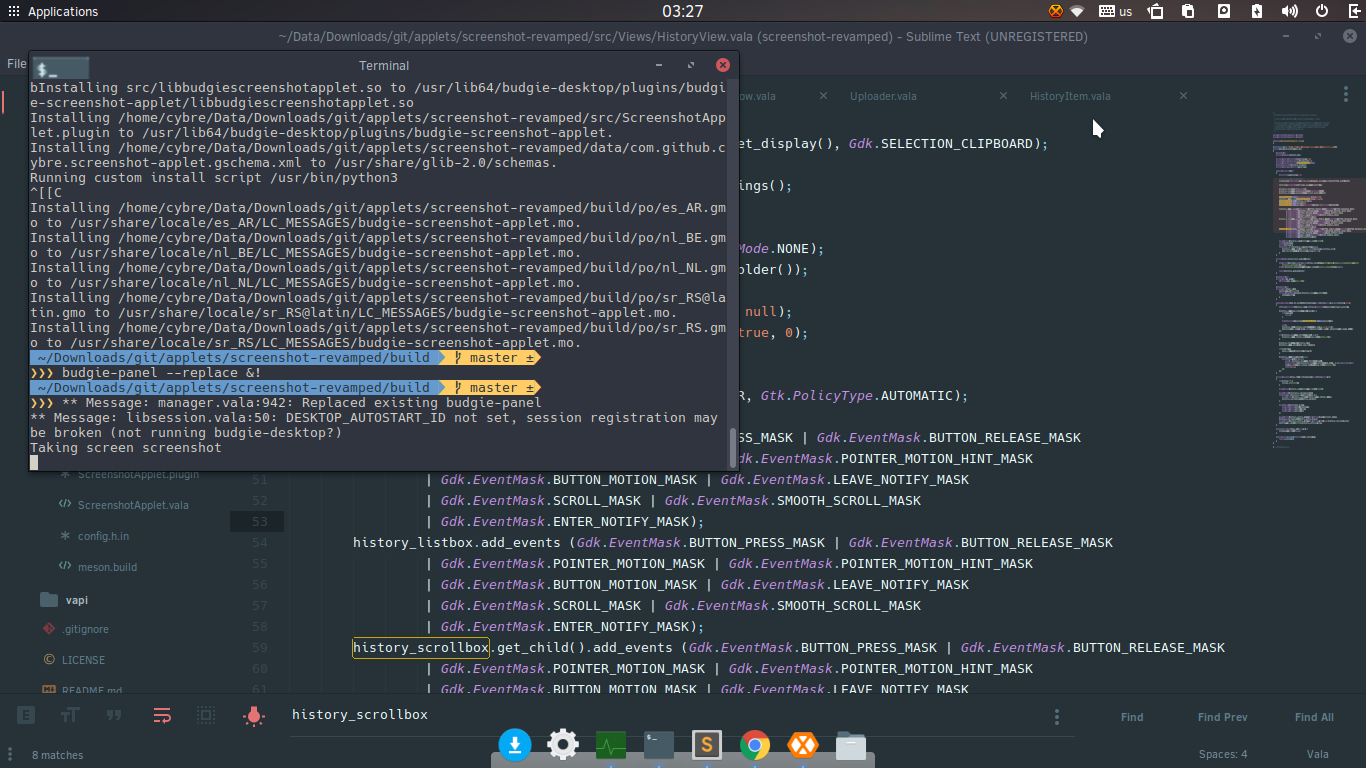Click the Find Prev button

(x=1222, y=717)
